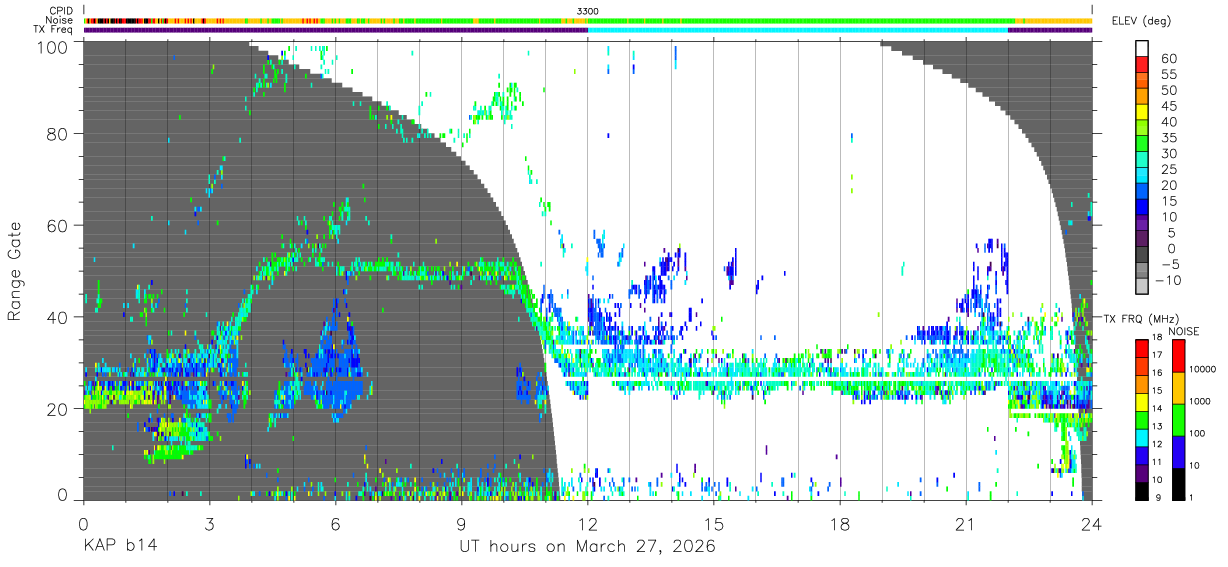This screenshot has height=567, width=1228.
Task: Click the y-axis tick label '40'
Action: click(x=58, y=317)
